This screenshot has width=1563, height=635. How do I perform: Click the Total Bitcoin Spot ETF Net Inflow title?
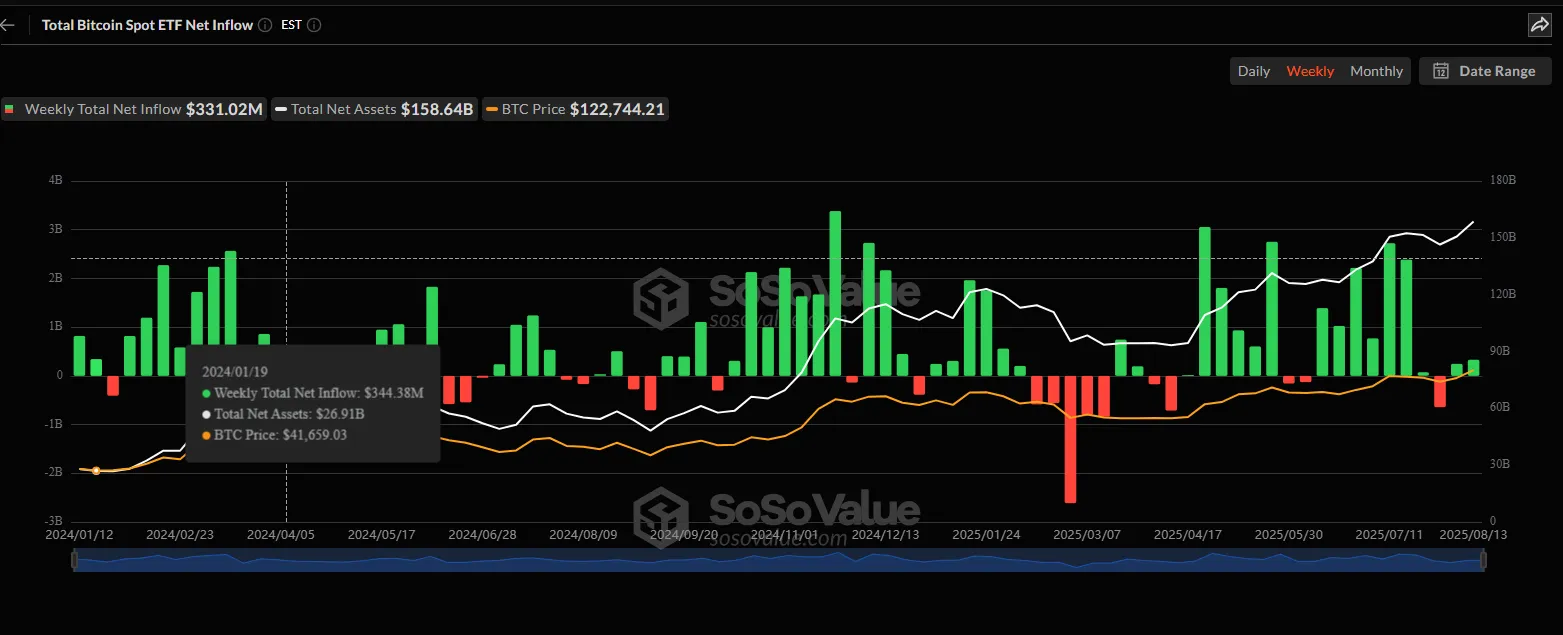[147, 25]
